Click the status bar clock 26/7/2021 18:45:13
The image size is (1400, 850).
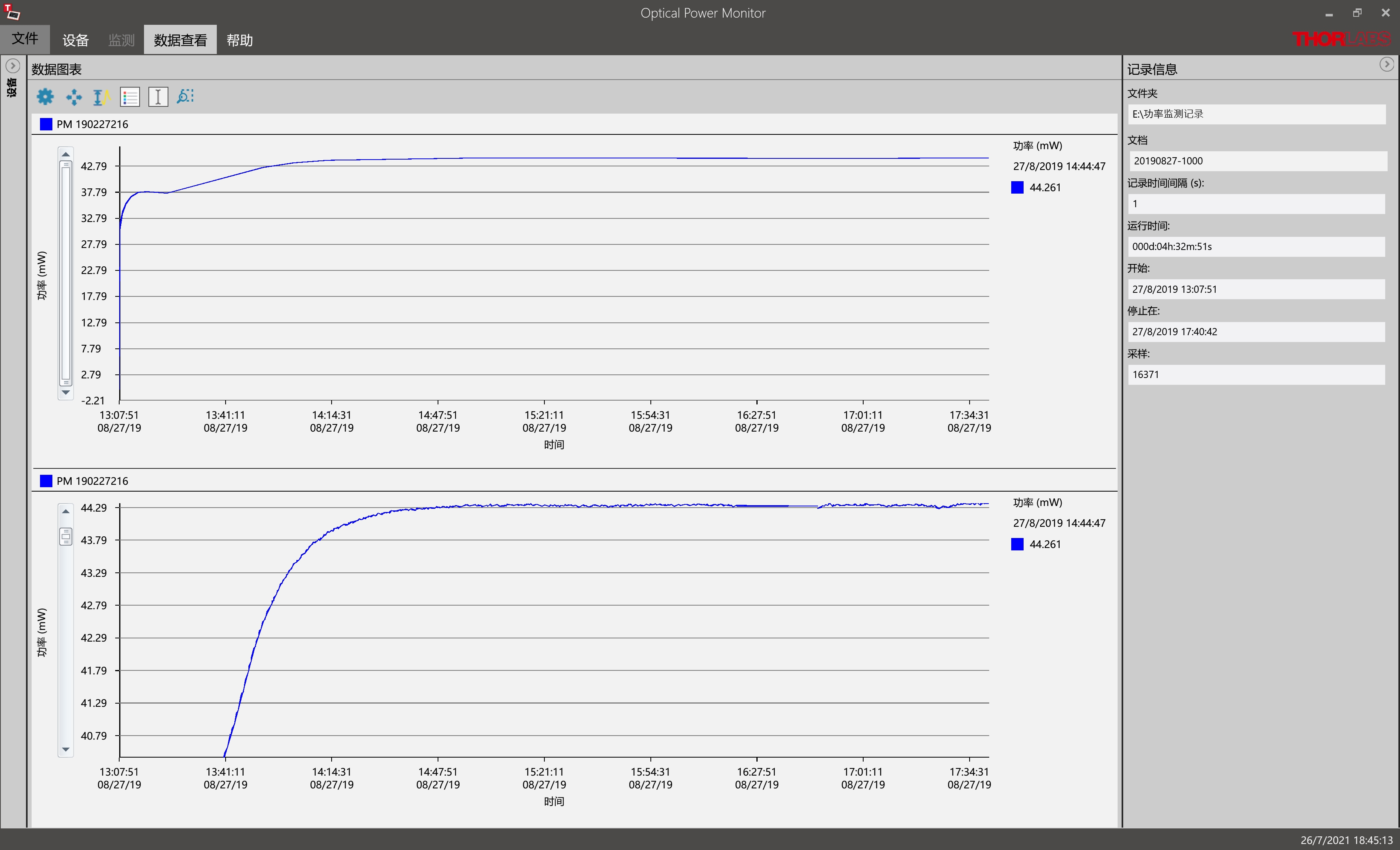[1346, 840]
